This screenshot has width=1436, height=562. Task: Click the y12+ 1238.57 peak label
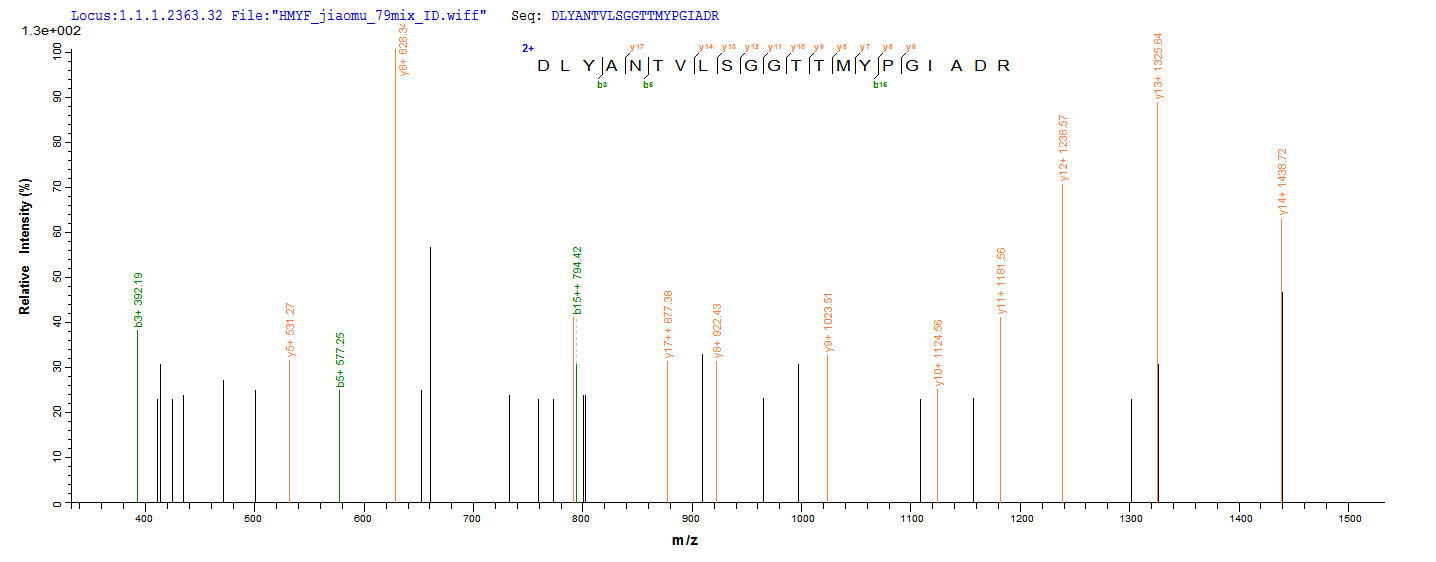pos(1063,147)
